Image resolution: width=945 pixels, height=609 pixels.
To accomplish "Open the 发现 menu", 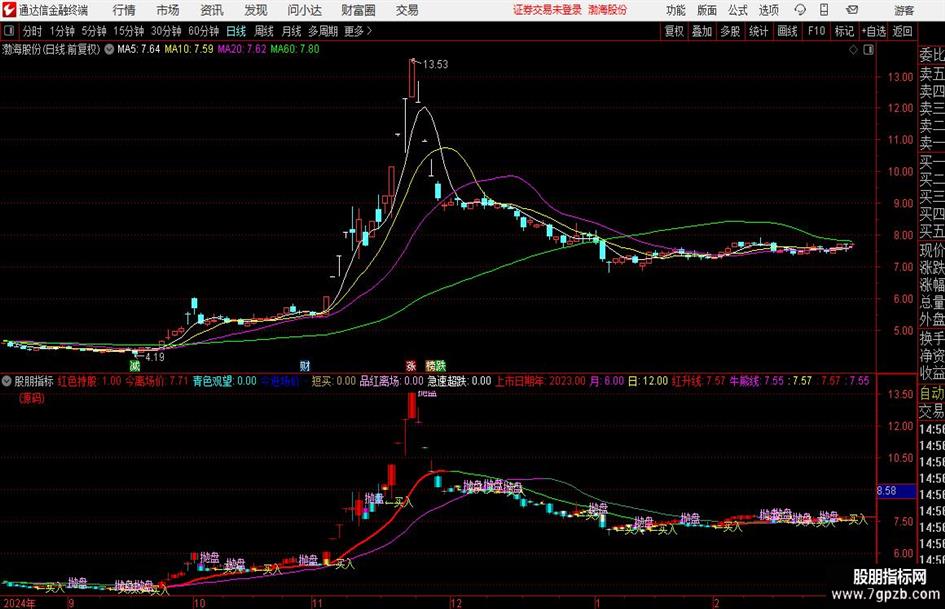I will click(256, 10).
